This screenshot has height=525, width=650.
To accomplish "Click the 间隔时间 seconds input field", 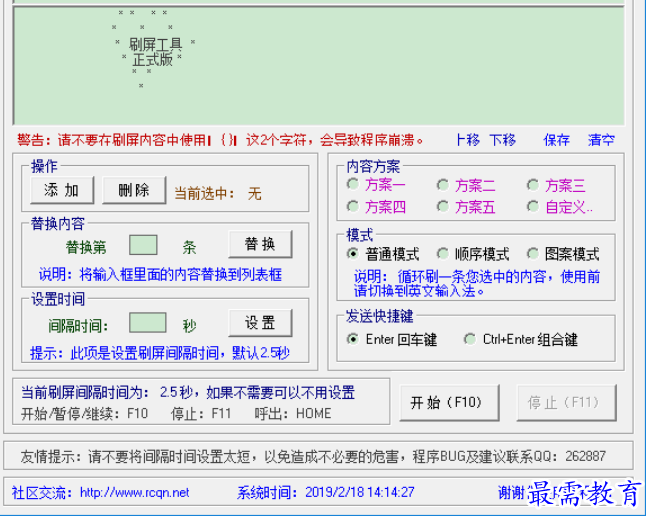I will (x=148, y=323).
